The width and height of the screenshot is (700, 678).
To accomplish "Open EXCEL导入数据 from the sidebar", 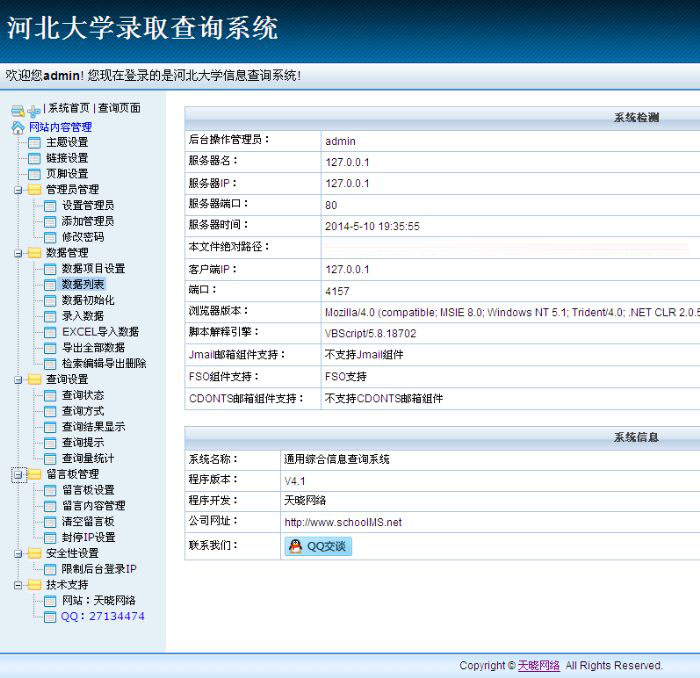I will click(100, 332).
